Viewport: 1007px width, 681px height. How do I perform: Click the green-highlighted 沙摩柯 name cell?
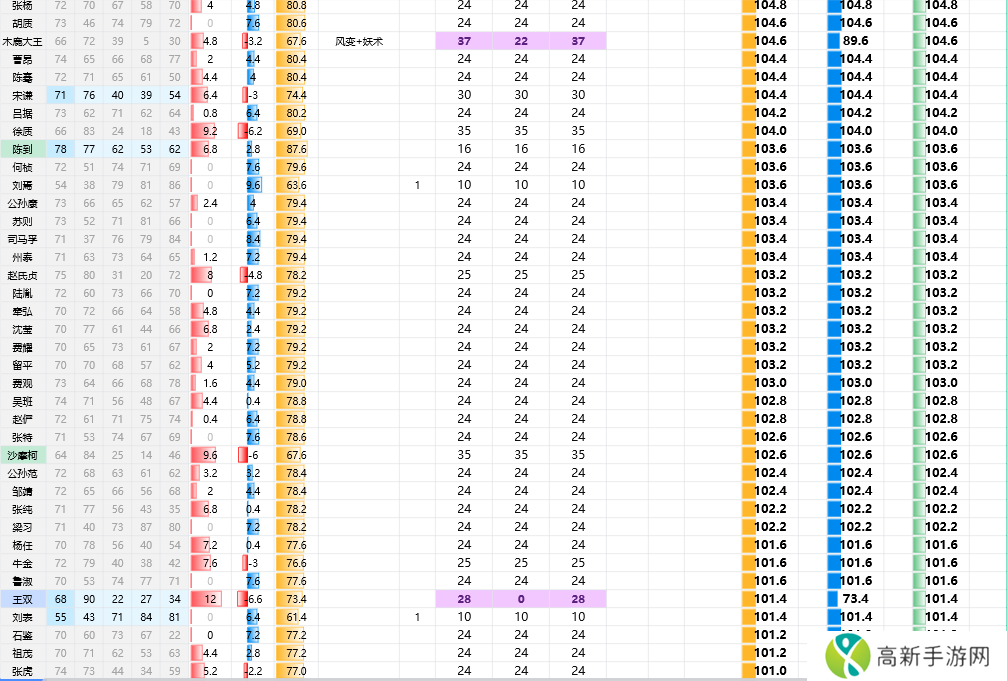click(22, 455)
